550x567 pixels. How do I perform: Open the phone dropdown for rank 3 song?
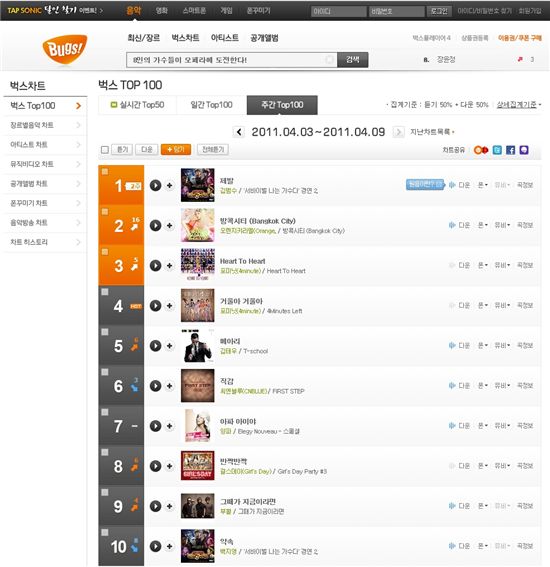482,265
